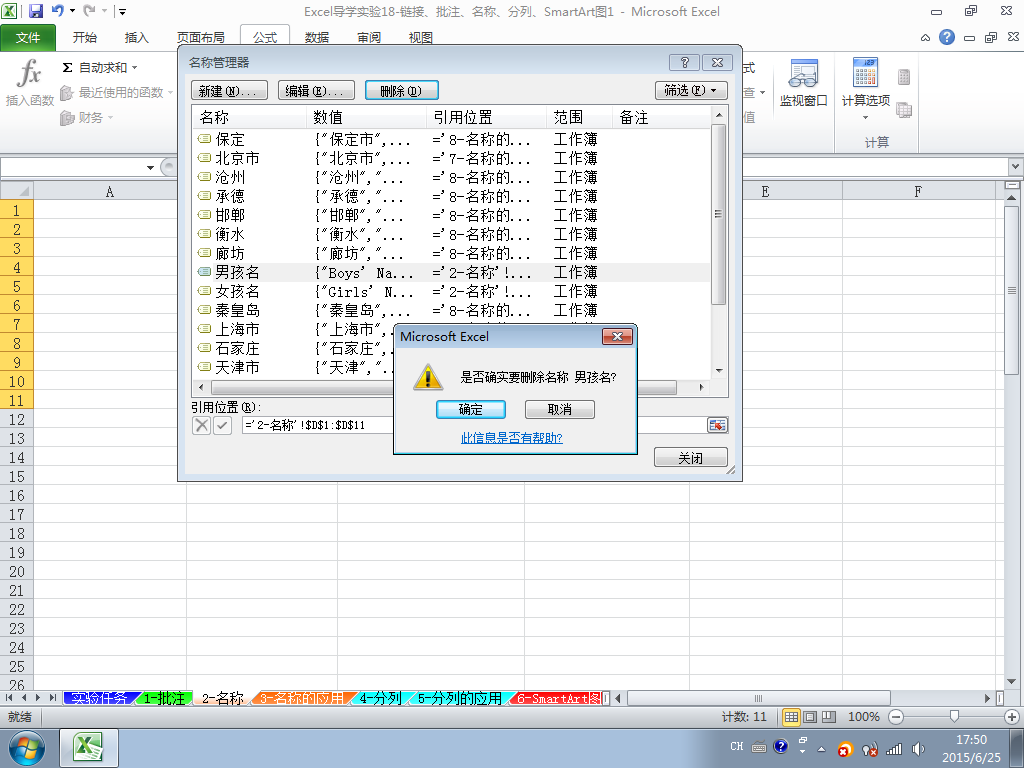
Task: Switch to the Page Layout (页面布局) tab
Action: click(200, 38)
